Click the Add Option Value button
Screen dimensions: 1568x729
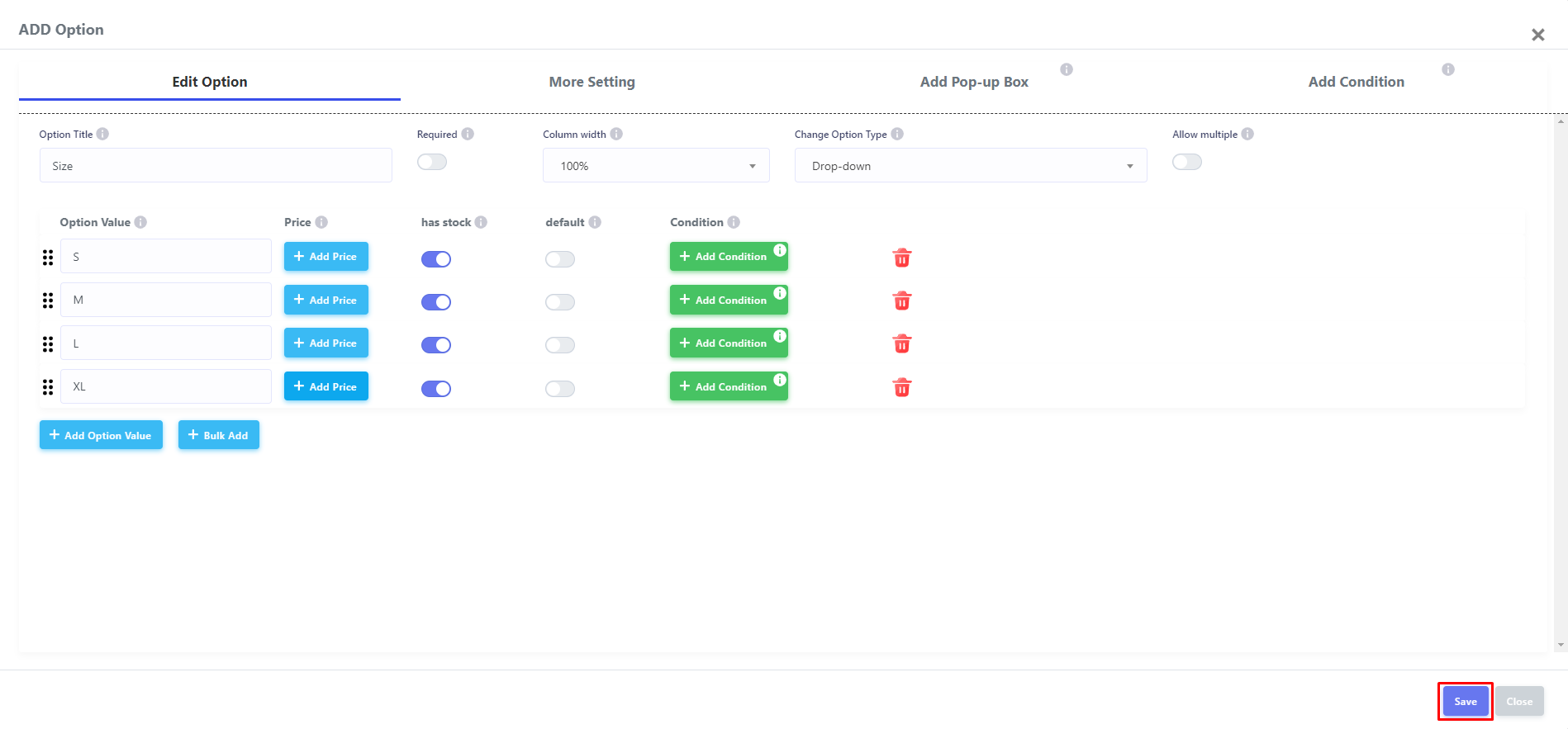click(x=101, y=435)
